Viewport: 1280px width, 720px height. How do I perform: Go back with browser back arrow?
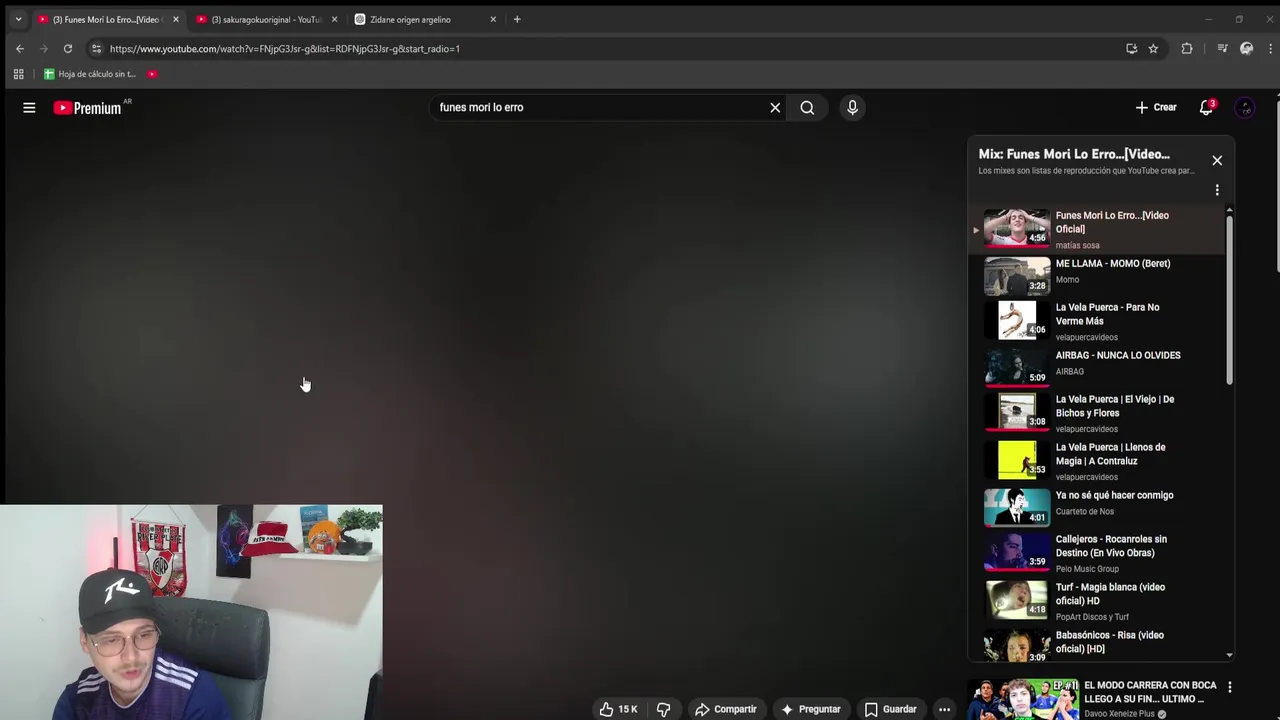click(x=20, y=48)
